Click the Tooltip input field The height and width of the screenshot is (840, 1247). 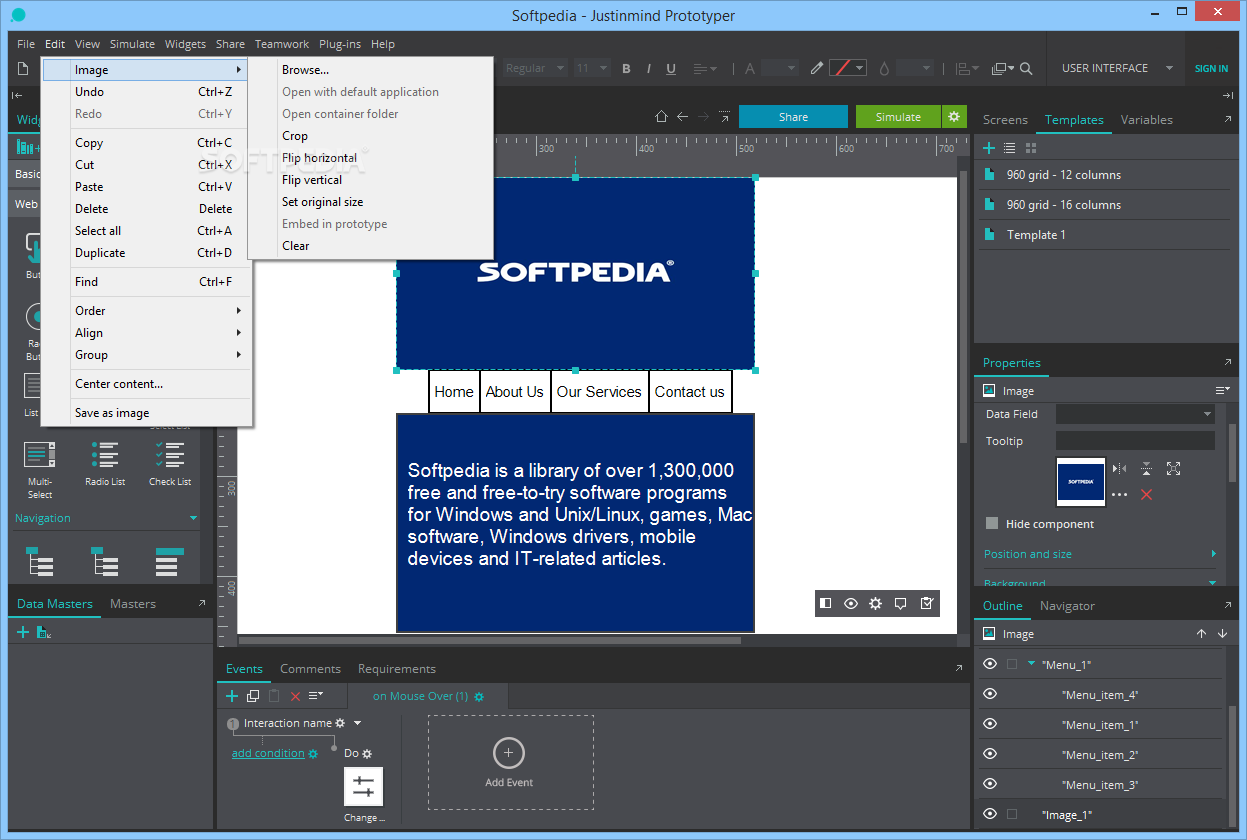[x=1135, y=441]
